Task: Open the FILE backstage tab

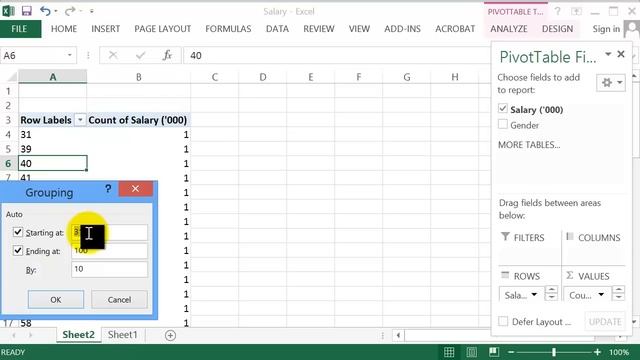Action: 19,29
